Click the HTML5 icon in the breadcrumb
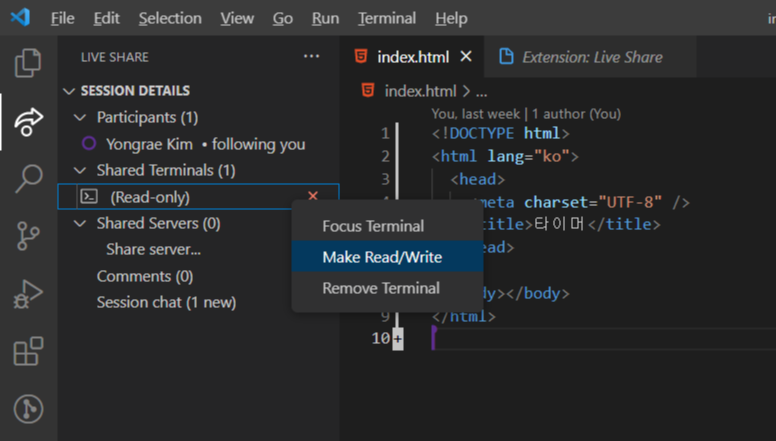The height and width of the screenshot is (441, 776). pyautogui.click(x=368, y=91)
